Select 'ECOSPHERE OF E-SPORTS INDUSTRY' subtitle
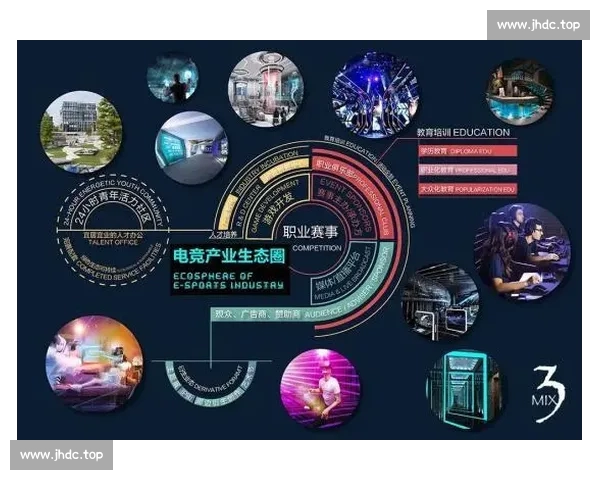The width and height of the screenshot is (600, 480). (228, 281)
